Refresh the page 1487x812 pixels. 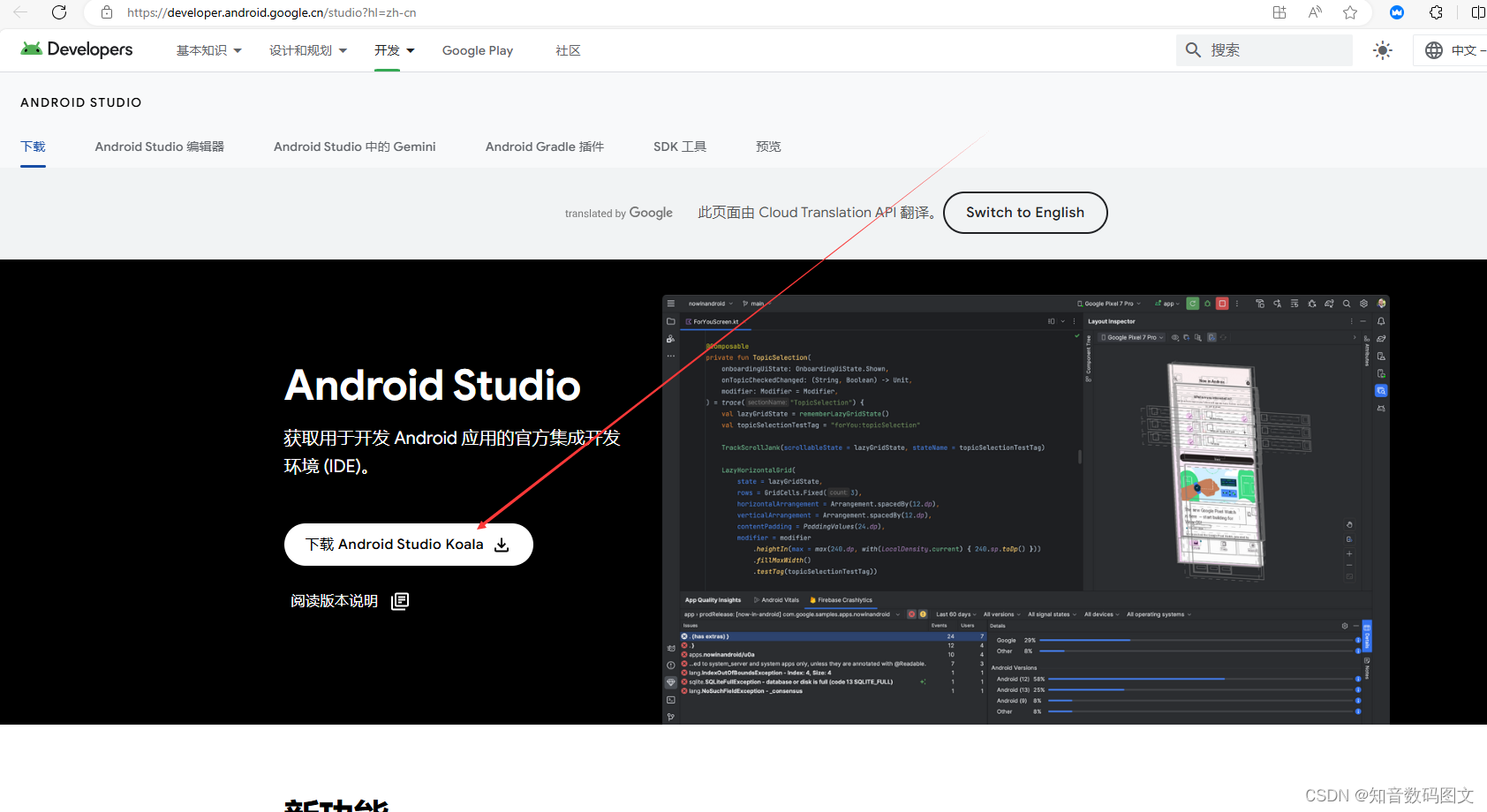(59, 12)
